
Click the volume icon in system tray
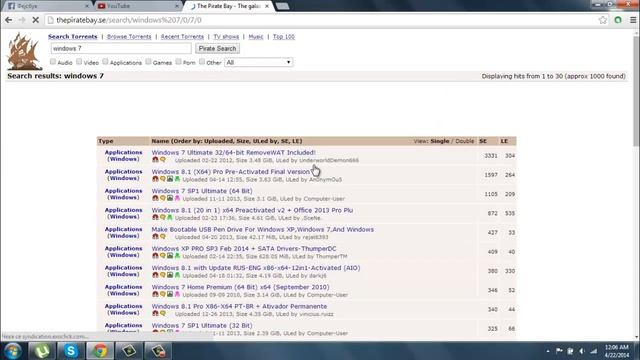click(582, 351)
